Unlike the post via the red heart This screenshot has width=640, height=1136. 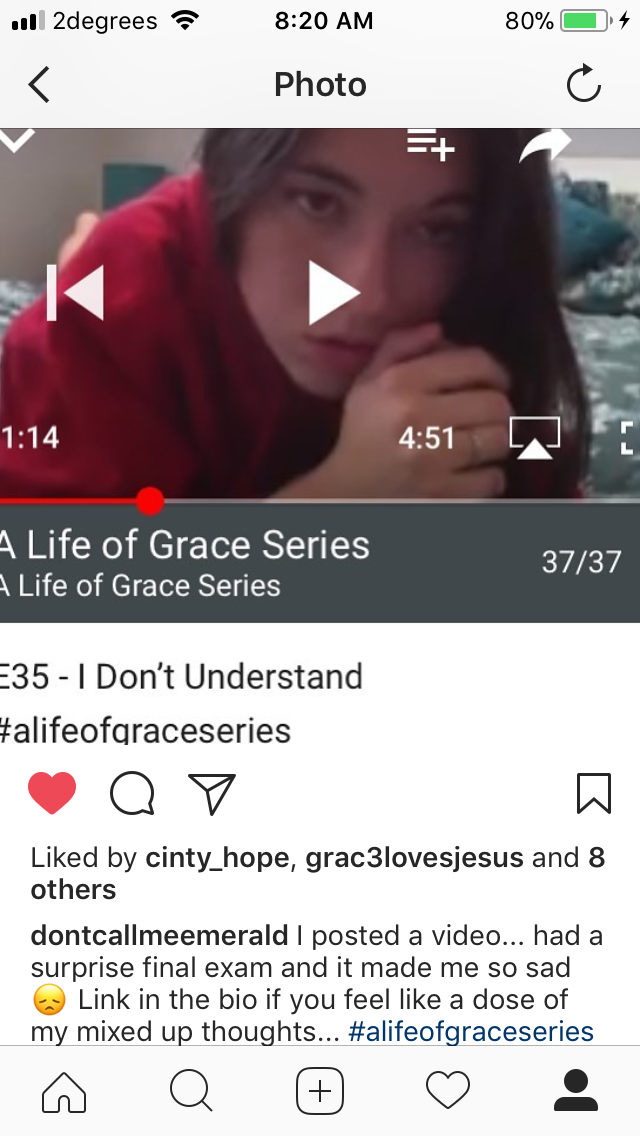52,793
